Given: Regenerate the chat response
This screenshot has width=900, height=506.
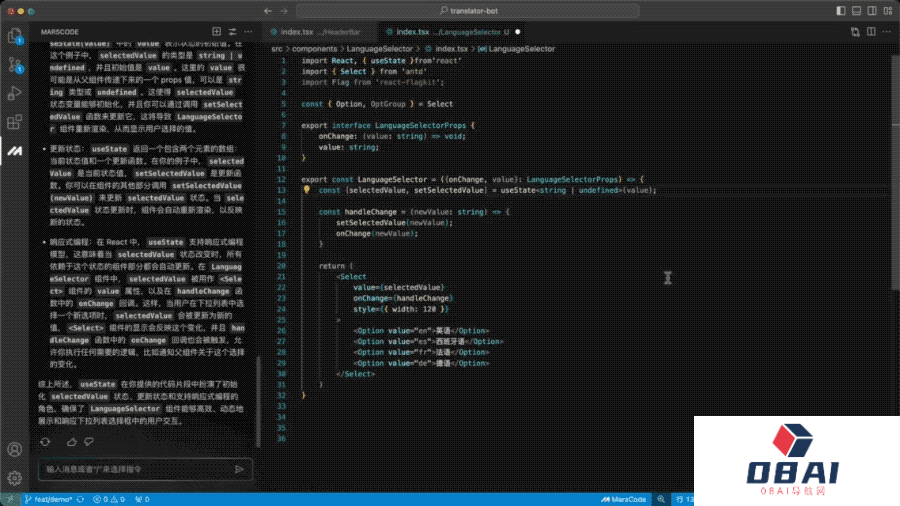Looking at the screenshot, I should [x=46, y=441].
